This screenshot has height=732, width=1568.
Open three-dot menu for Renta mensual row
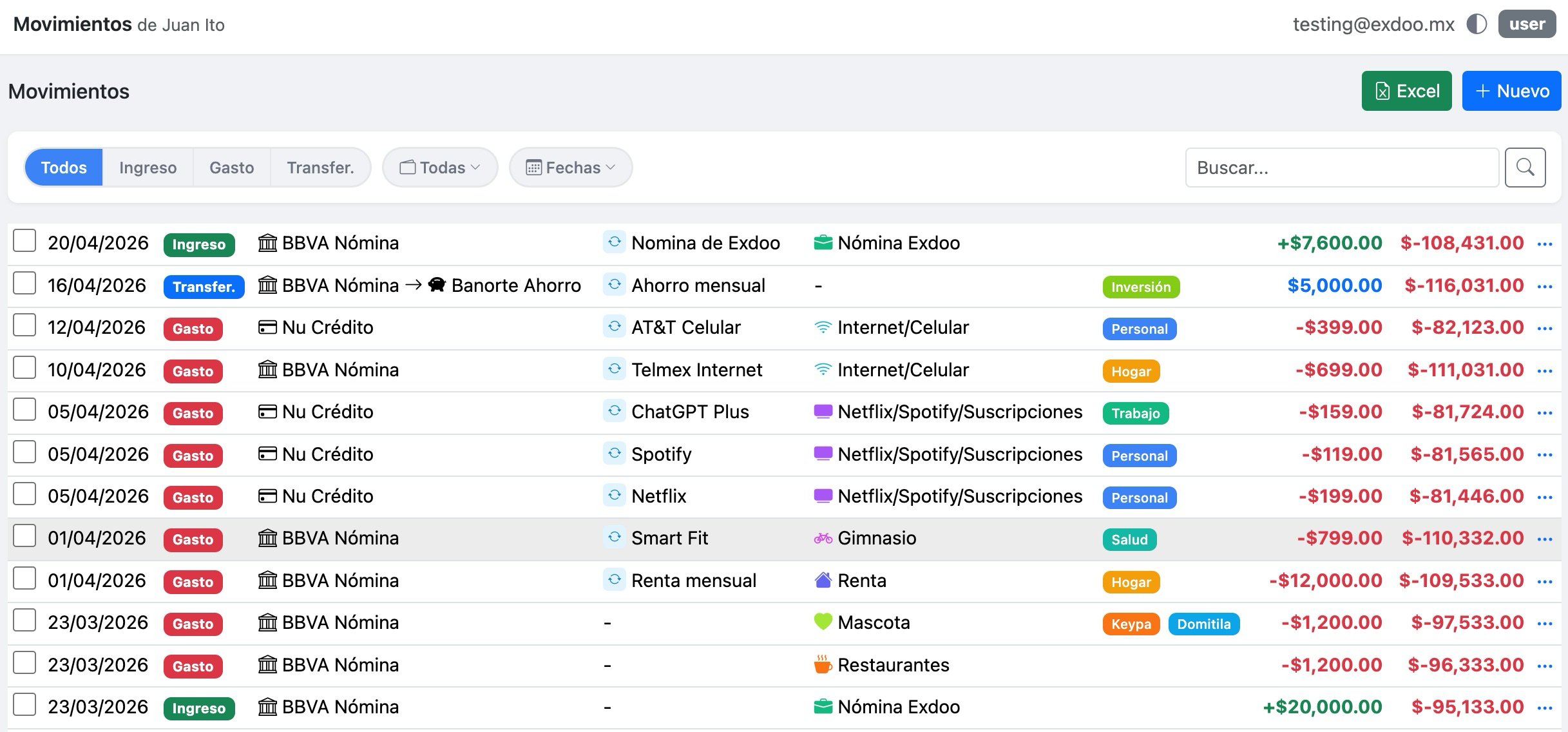coord(1545,582)
